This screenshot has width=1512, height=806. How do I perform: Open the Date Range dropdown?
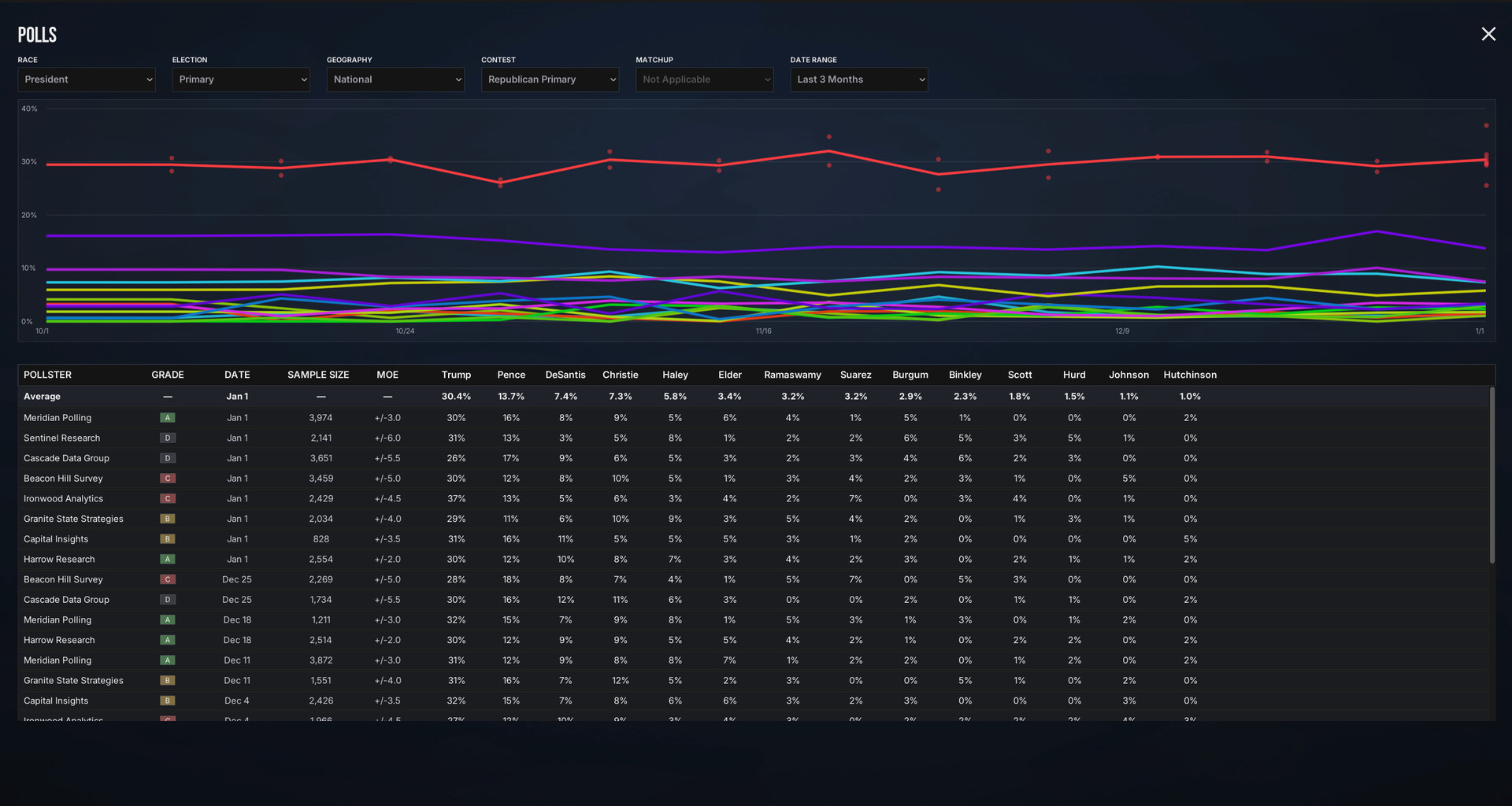[858, 79]
